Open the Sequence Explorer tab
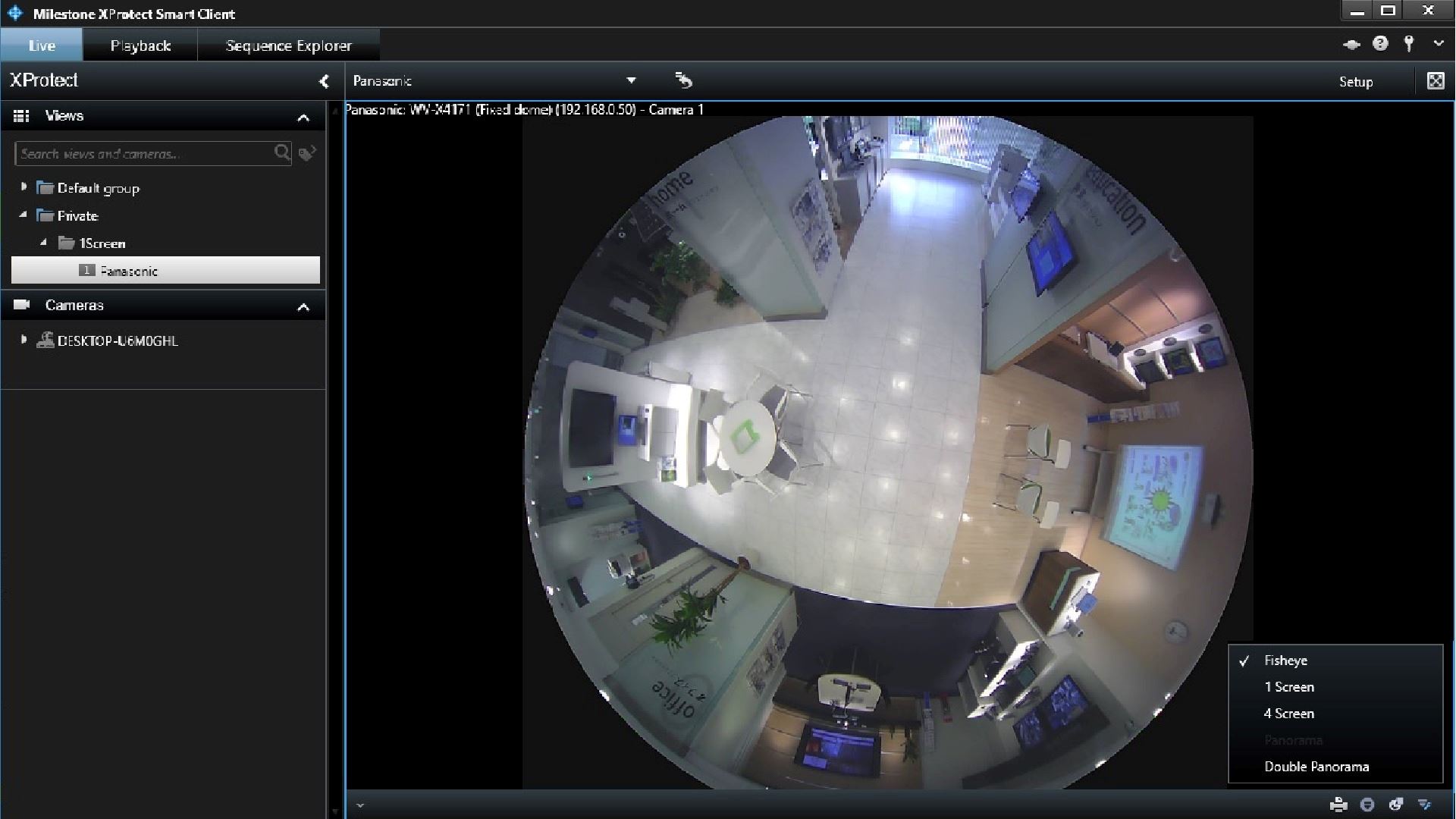Image resolution: width=1456 pixels, height=819 pixels. [288, 45]
